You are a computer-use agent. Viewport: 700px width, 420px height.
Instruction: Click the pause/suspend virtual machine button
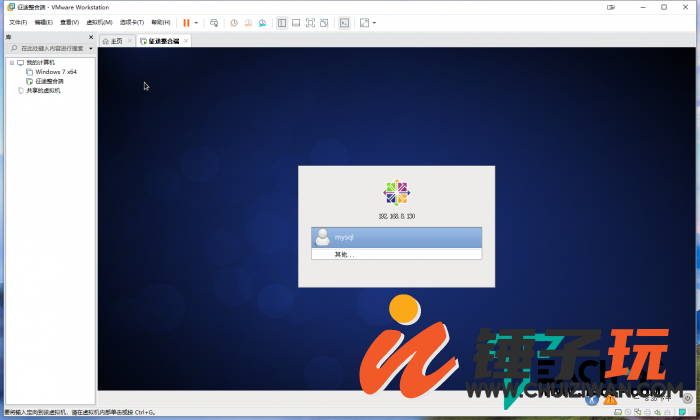tap(186, 22)
